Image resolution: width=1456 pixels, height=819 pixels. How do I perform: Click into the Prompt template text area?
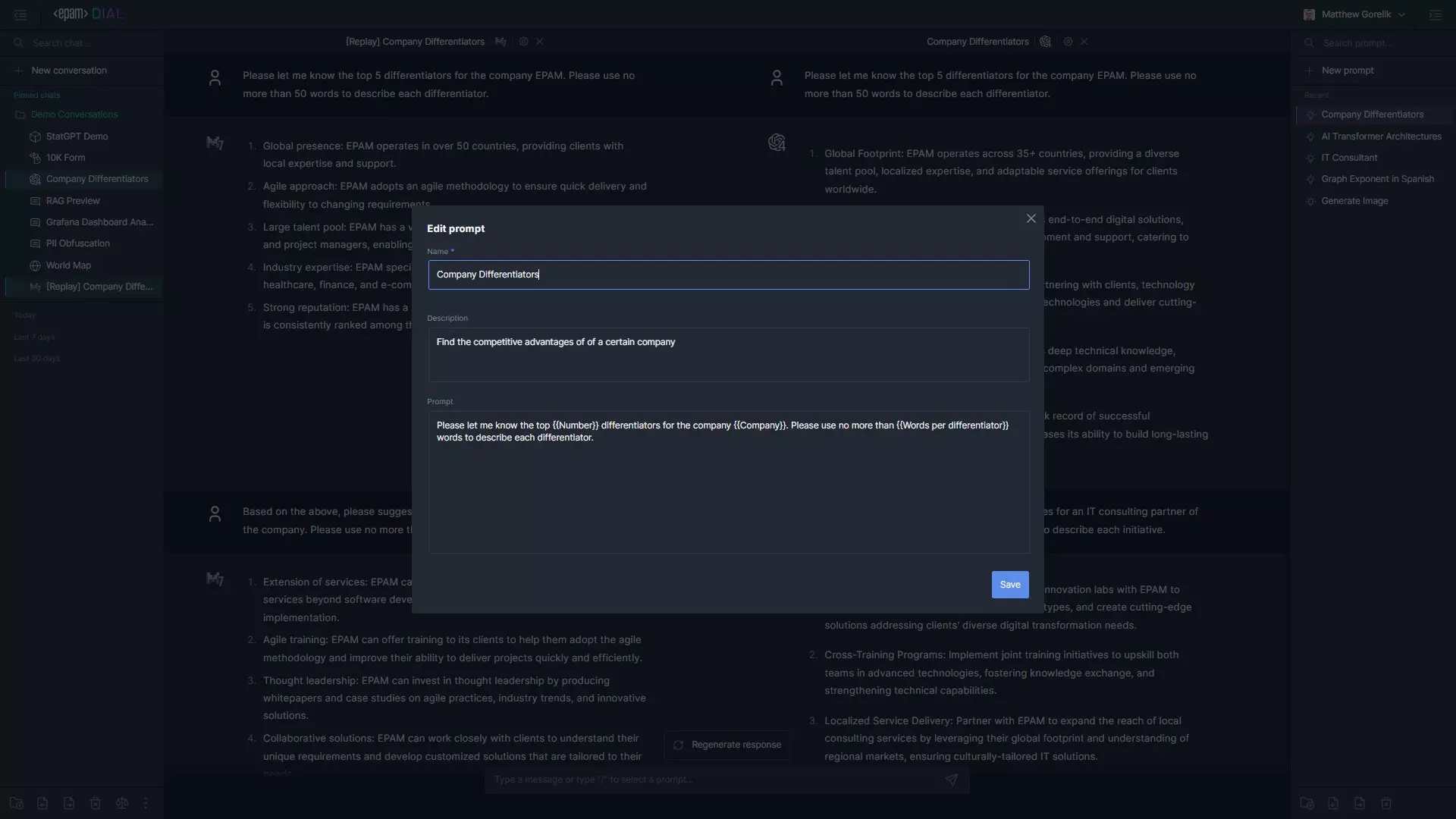tap(728, 482)
